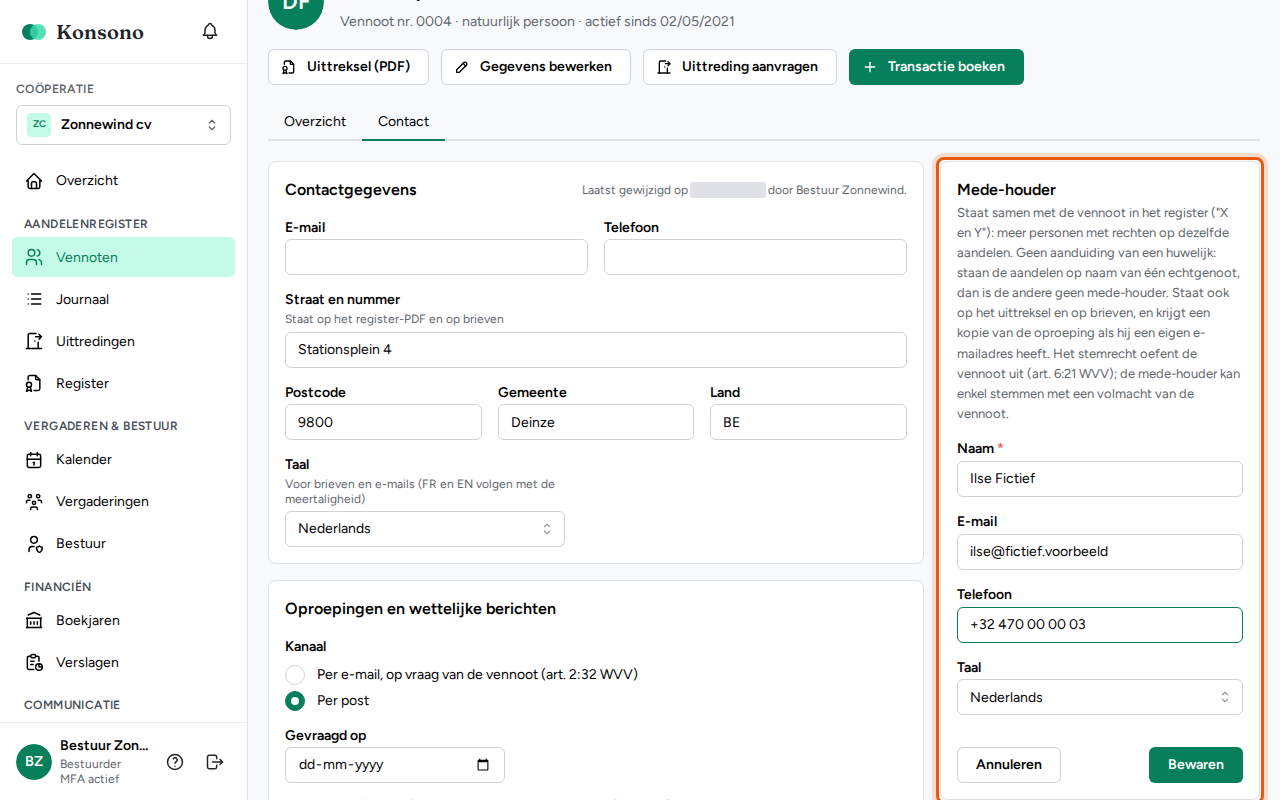This screenshot has width=1280, height=800.
Task: Click the Konsono logo
Action: pos(83,32)
